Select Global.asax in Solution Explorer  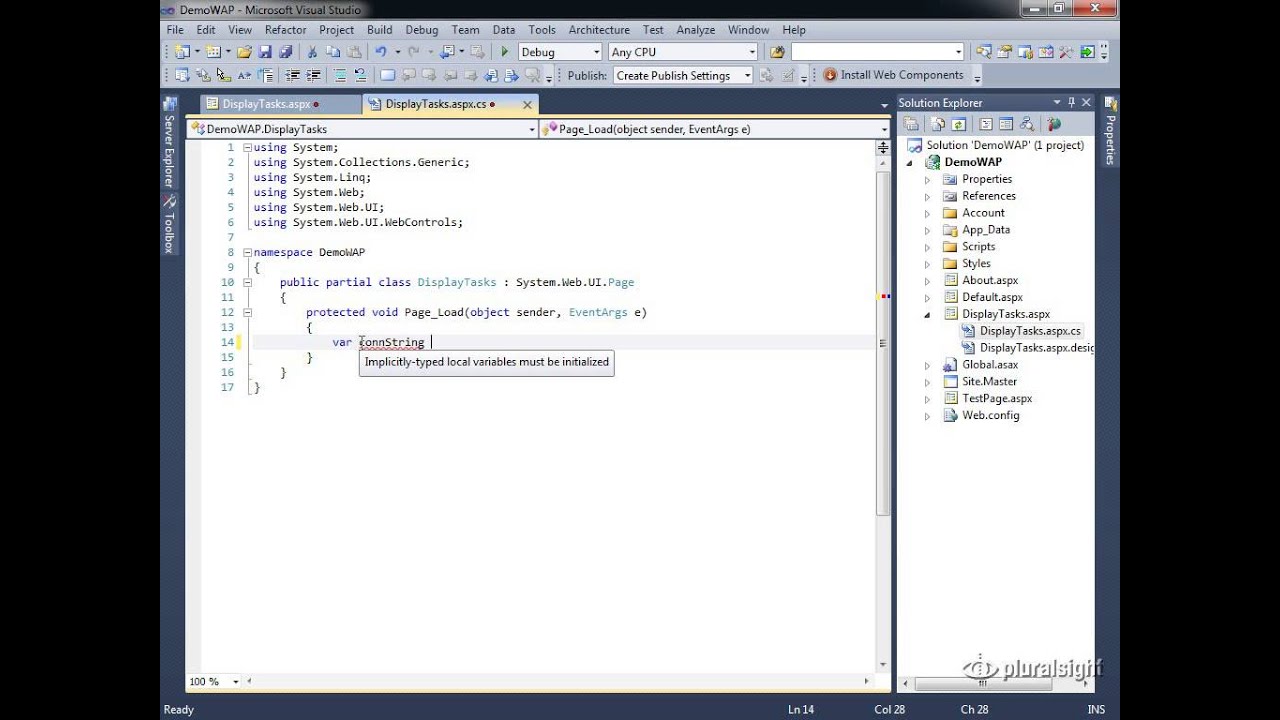pos(989,365)
